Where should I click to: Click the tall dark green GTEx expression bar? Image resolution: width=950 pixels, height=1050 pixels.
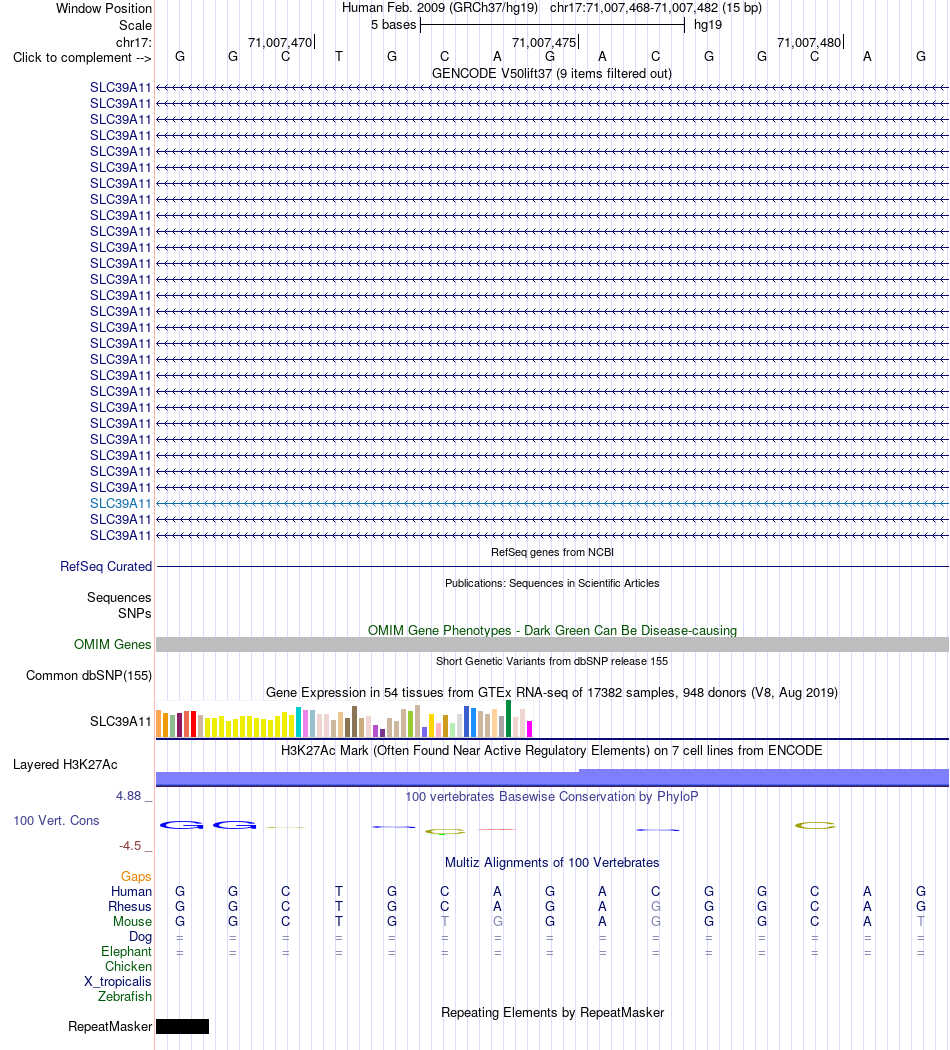pyautogui.click(x=509, y=719)
